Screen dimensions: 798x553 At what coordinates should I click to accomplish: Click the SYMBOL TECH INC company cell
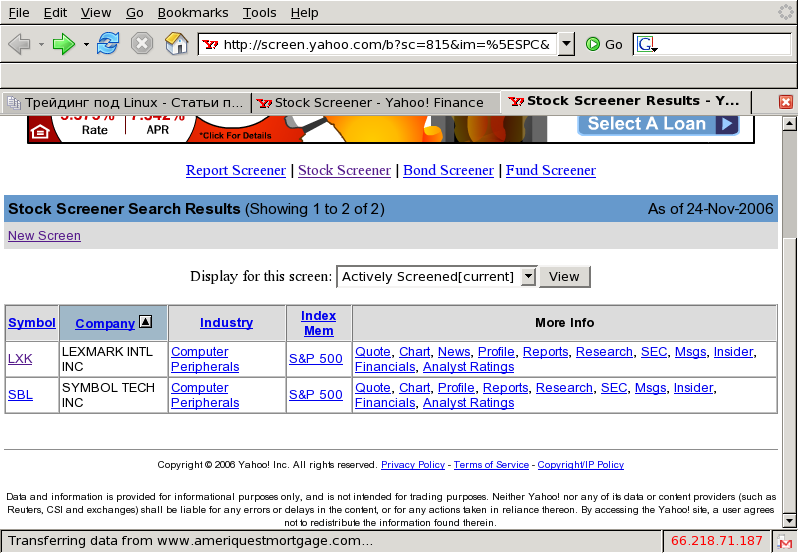pyautogui.click(x=113, y=395)
